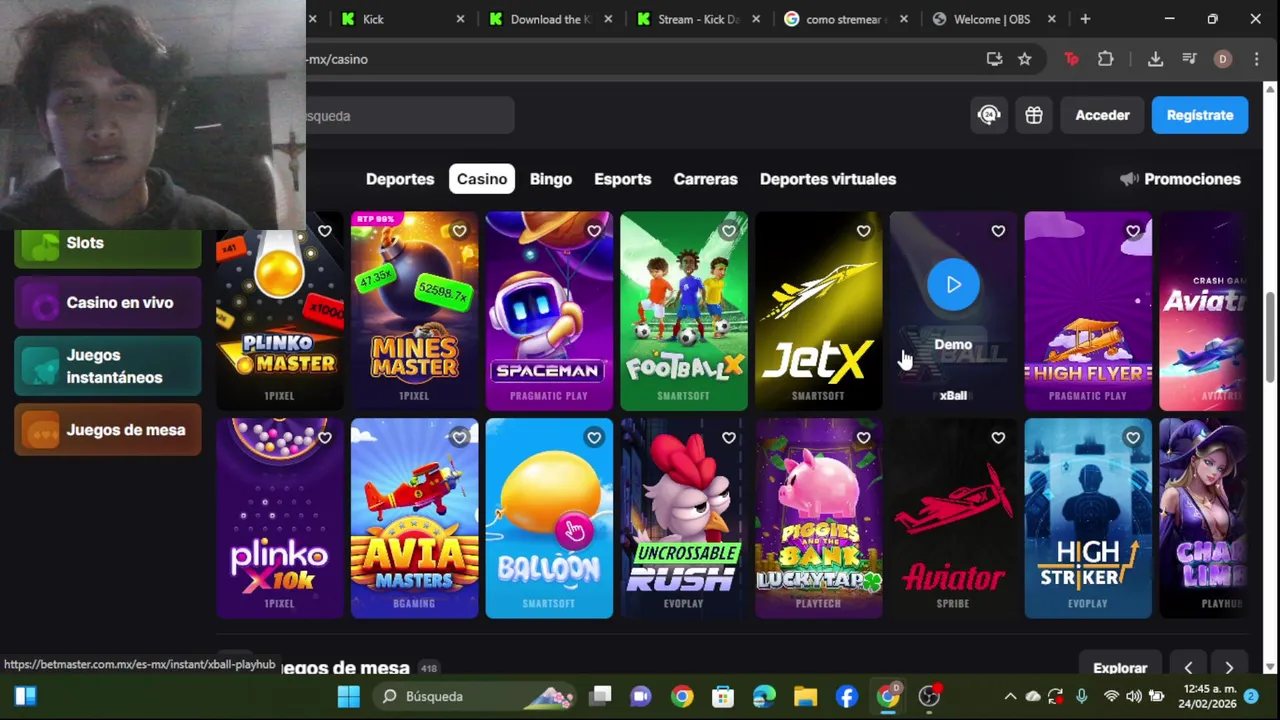
Task: Favorite the Piggies and the Bank heart
Action: coord(863,438)
